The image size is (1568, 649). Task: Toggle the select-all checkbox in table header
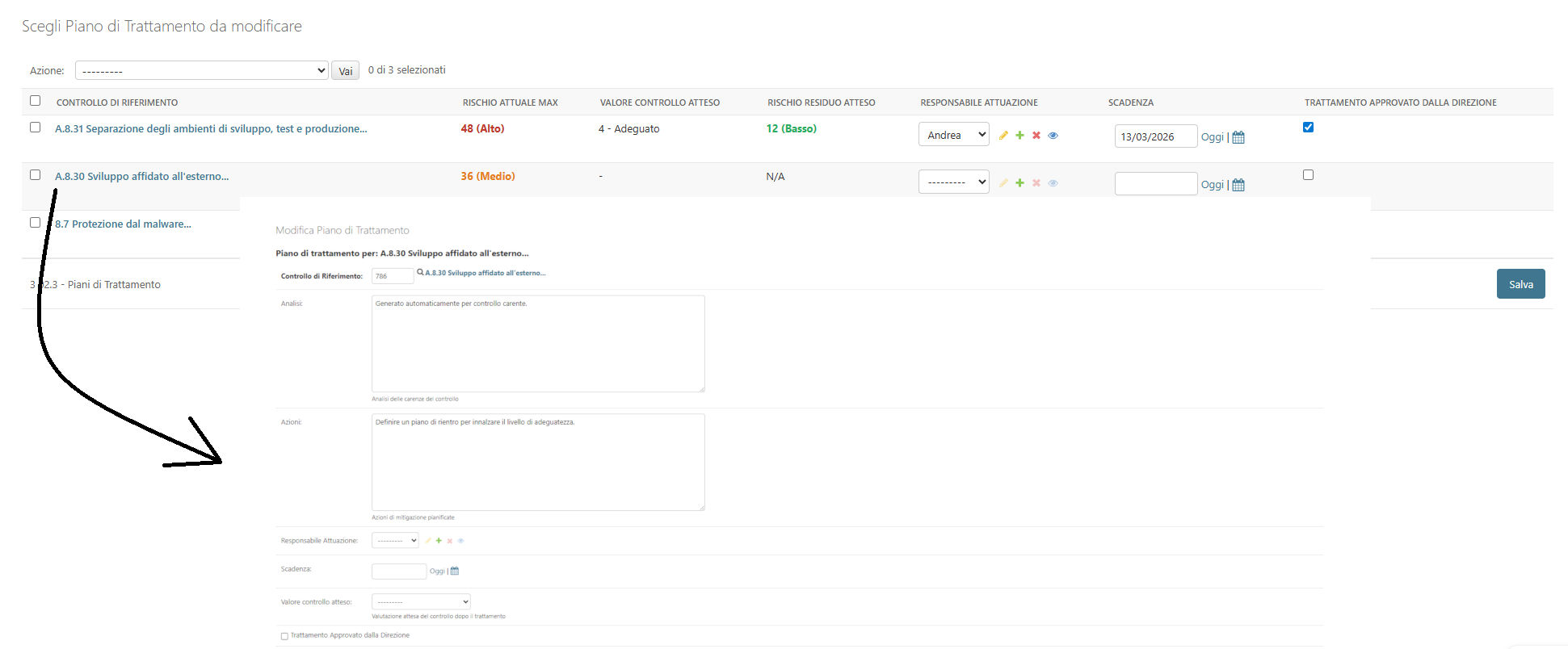(x=35, y=101)
